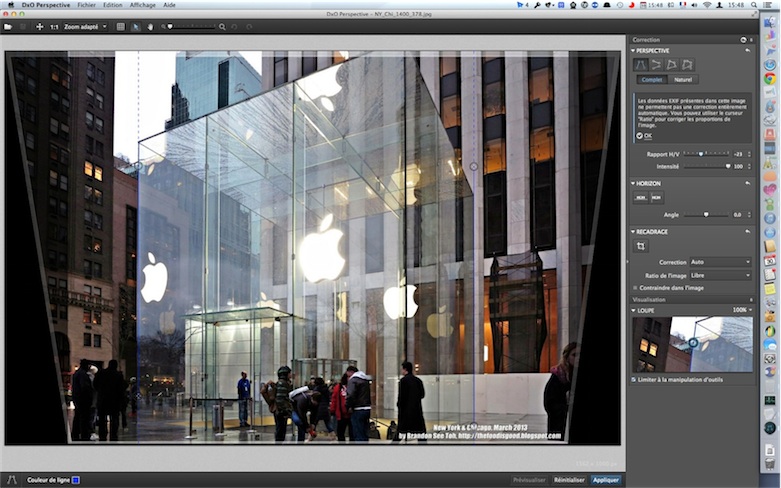
Task: Open Spotlight search in the menu bar
Action: (755, 5)
